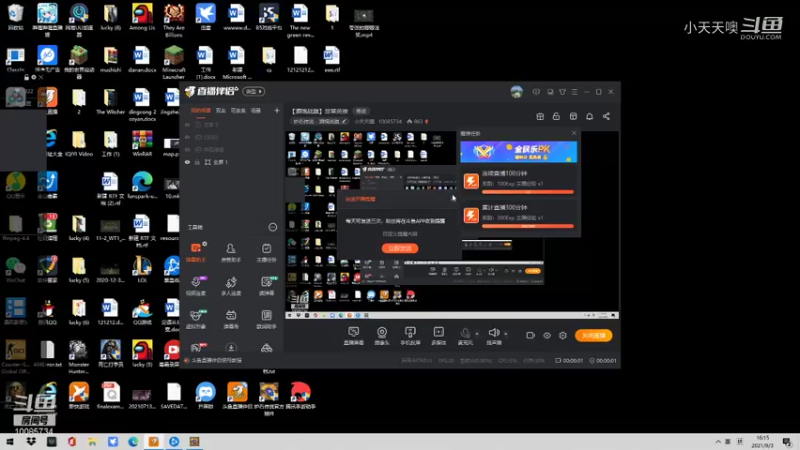Select the 全屏 1 source row

point(232,162)
